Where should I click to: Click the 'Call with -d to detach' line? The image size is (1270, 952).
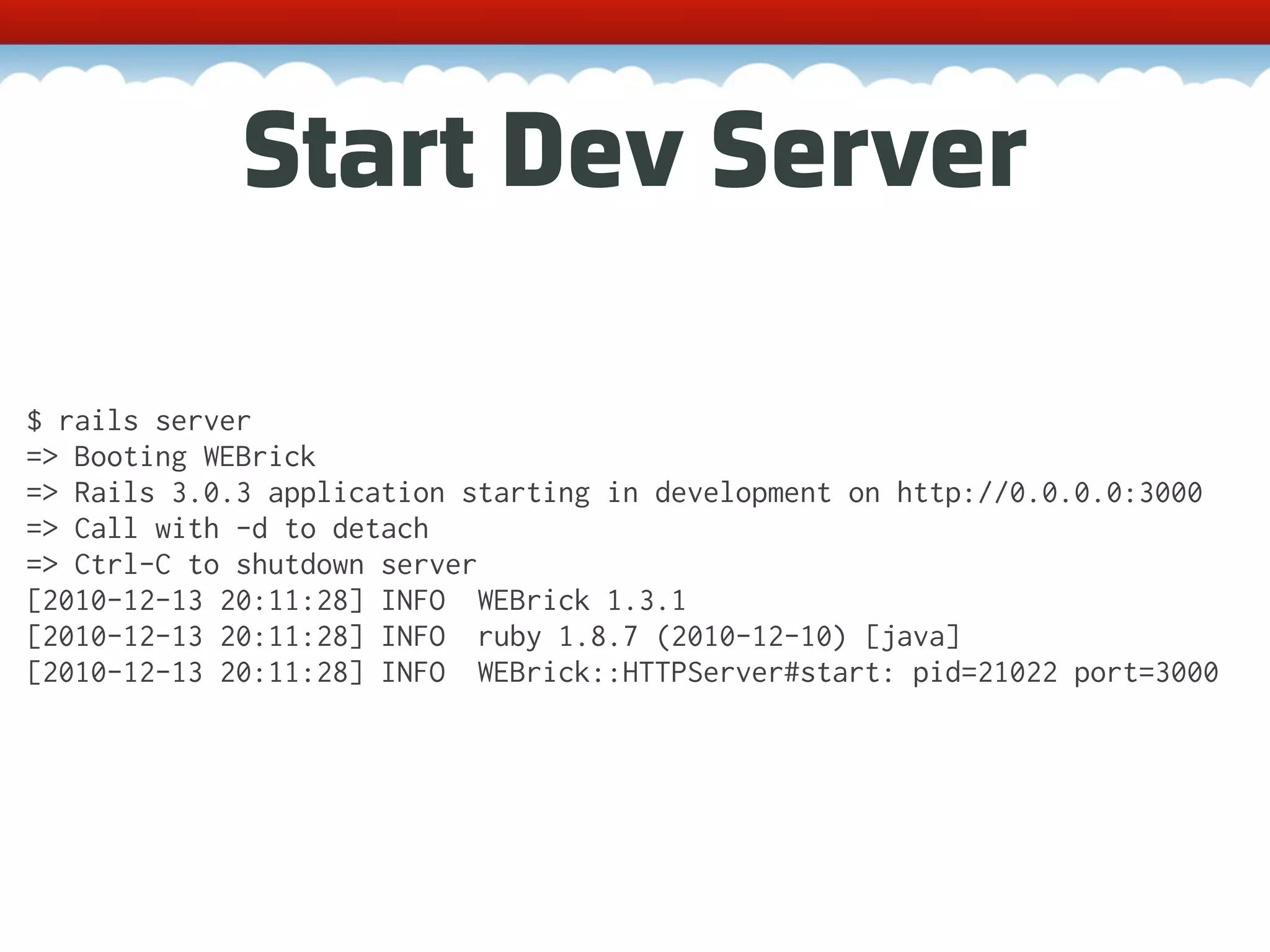(x=251, y=529)
